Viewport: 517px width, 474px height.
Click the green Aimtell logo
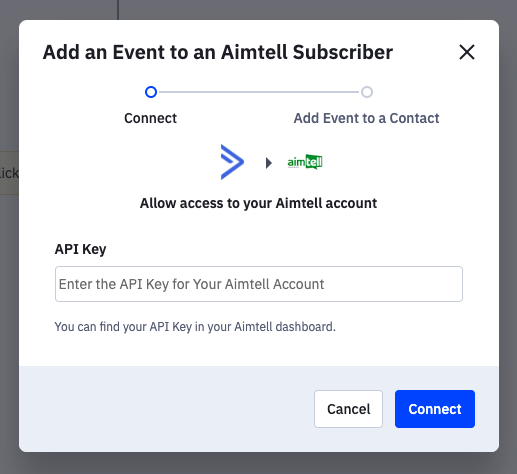[x=305, y=162]
